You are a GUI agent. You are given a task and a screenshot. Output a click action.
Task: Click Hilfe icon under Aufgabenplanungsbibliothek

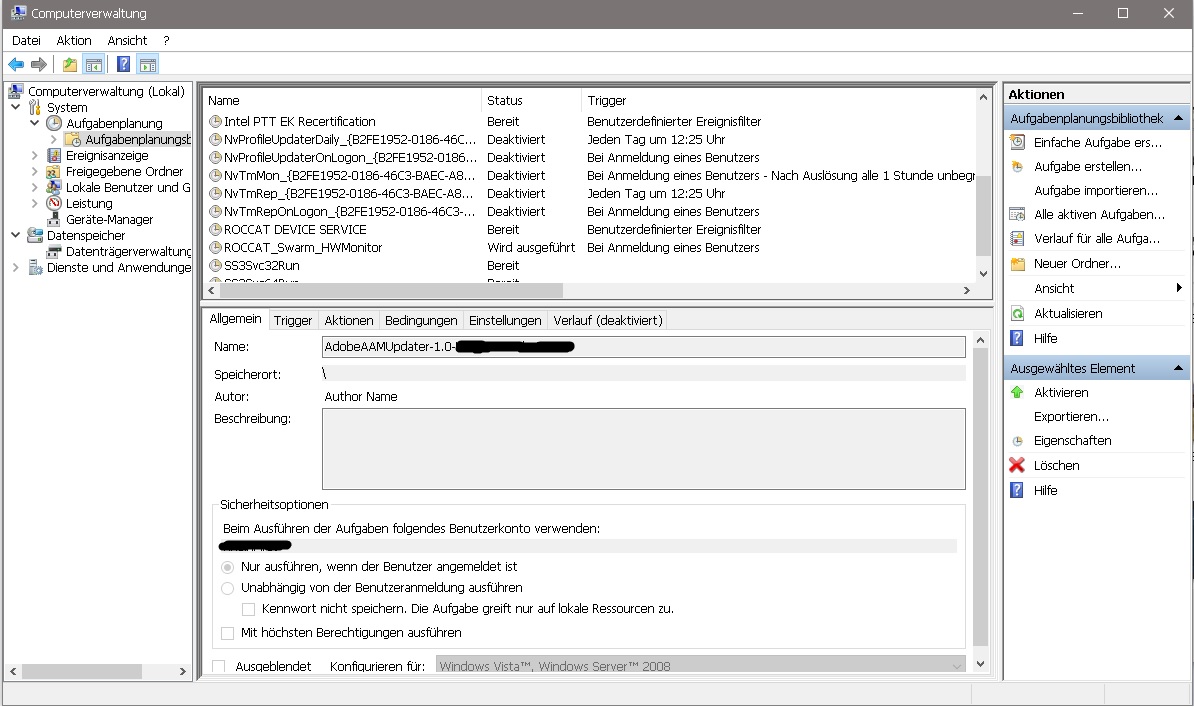point(1017,338)
